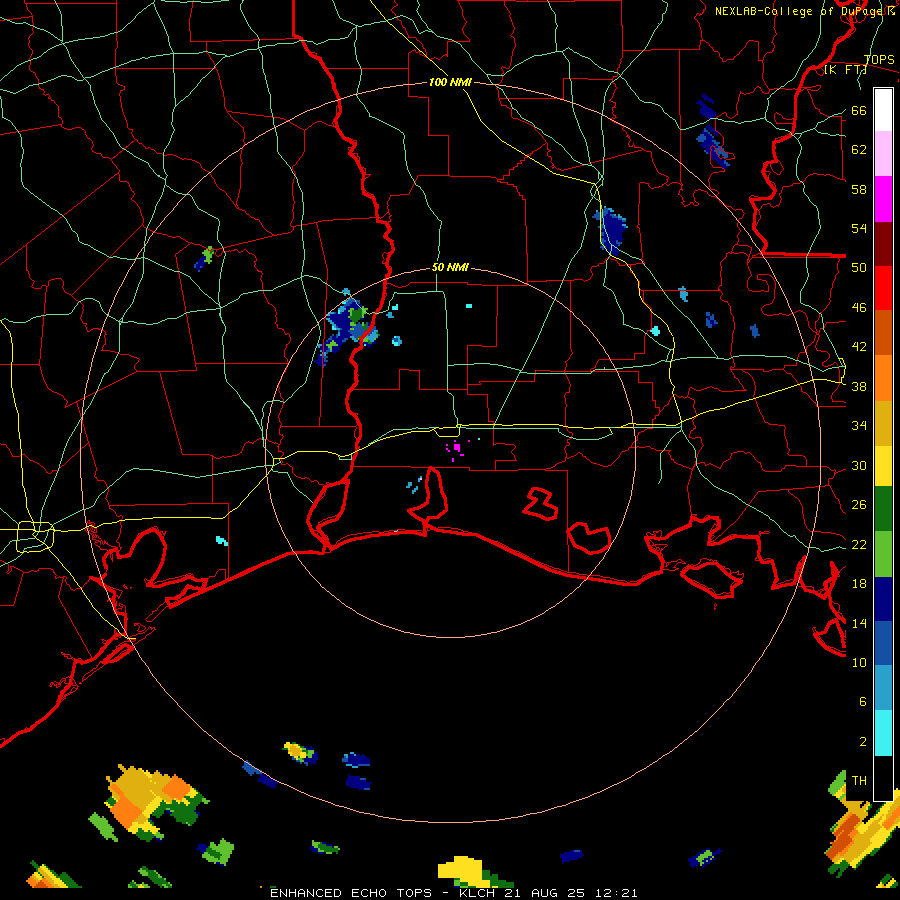900x900 pixels.
Task: Click the light pink legend swatch
Action: click(x=883, y=154)
